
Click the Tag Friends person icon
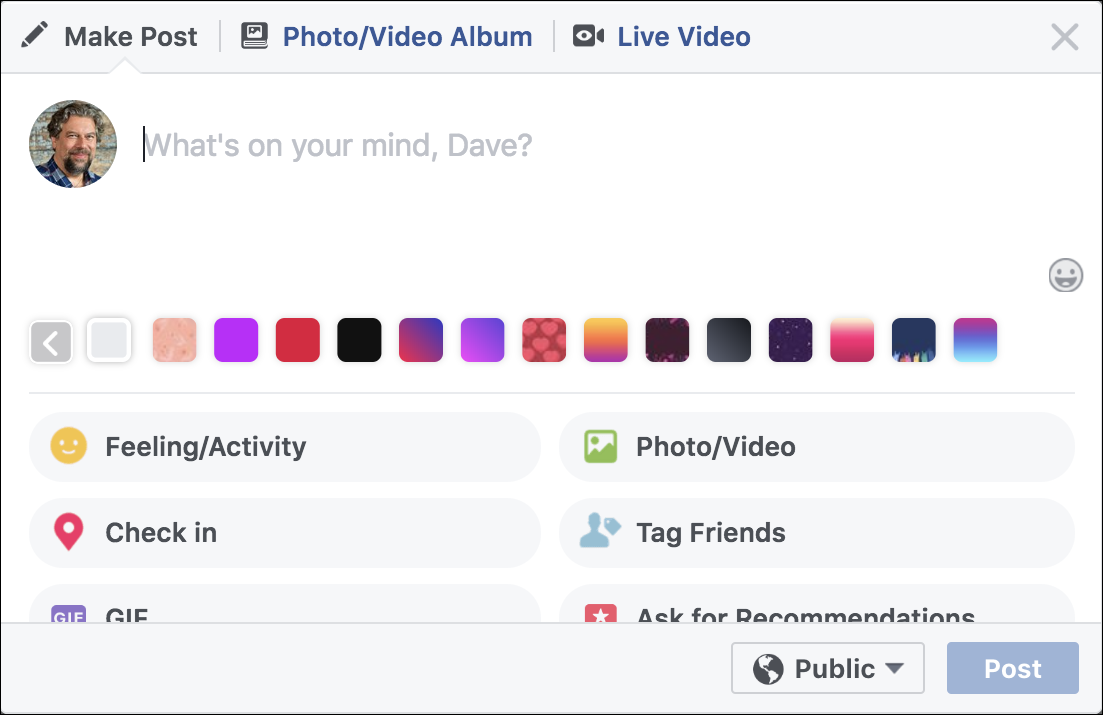tap(601, 532)
